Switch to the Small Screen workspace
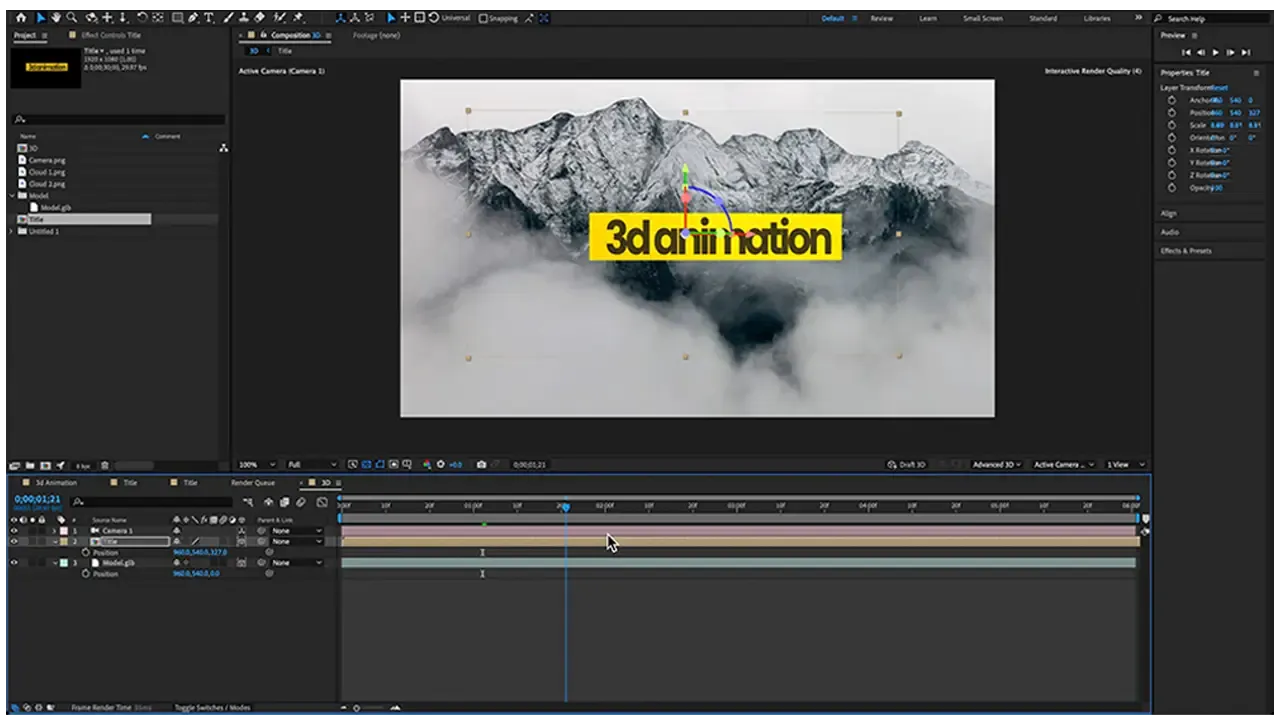Image resolution: width=1280 pixels, height=720 pixels. 982,18
